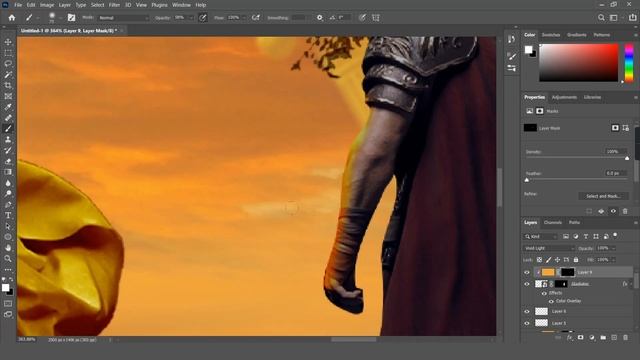
Task: Open the search icon at top right
Action: point(601,18)
